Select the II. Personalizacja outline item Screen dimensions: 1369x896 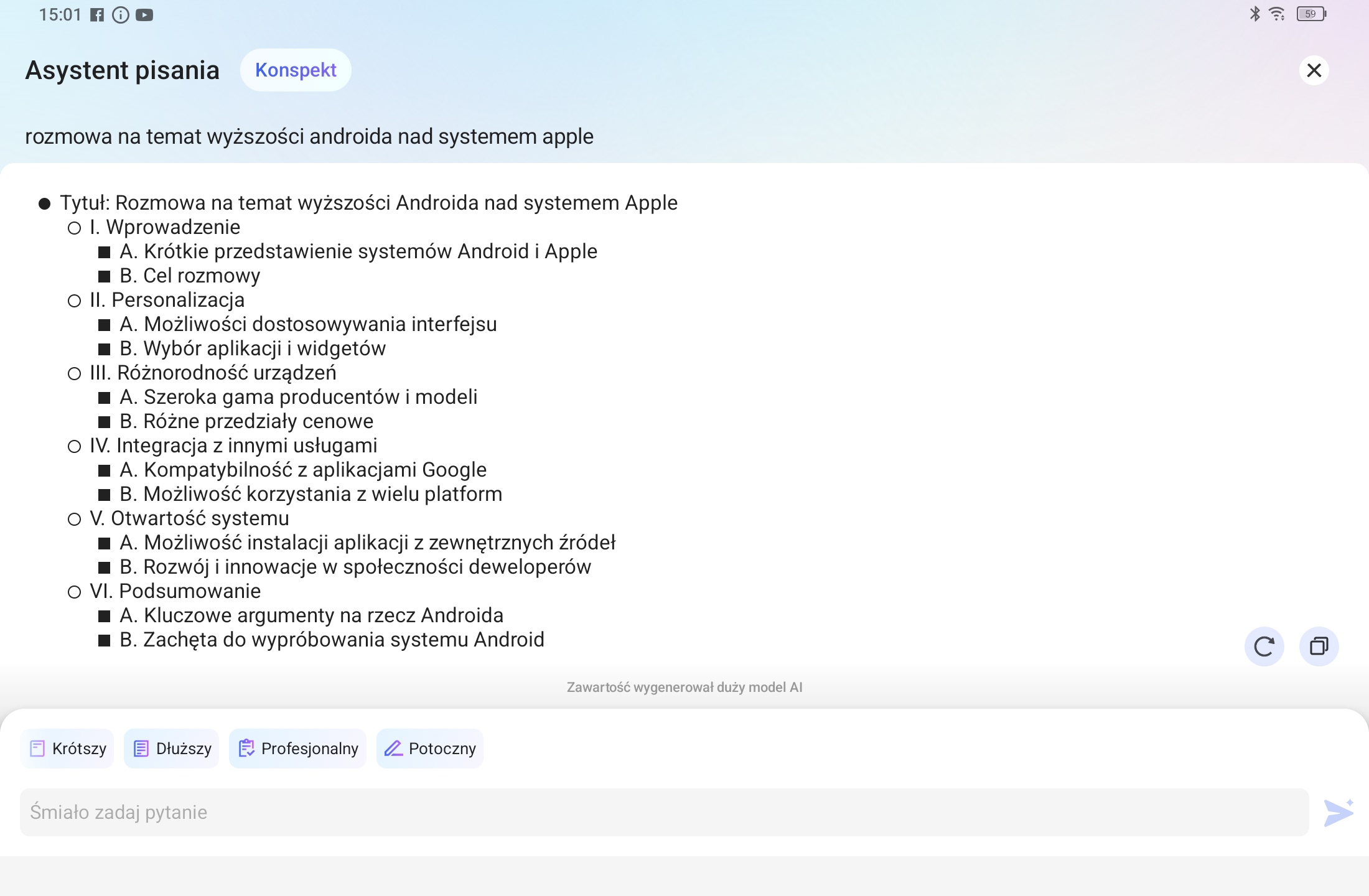tap(167, 300)
